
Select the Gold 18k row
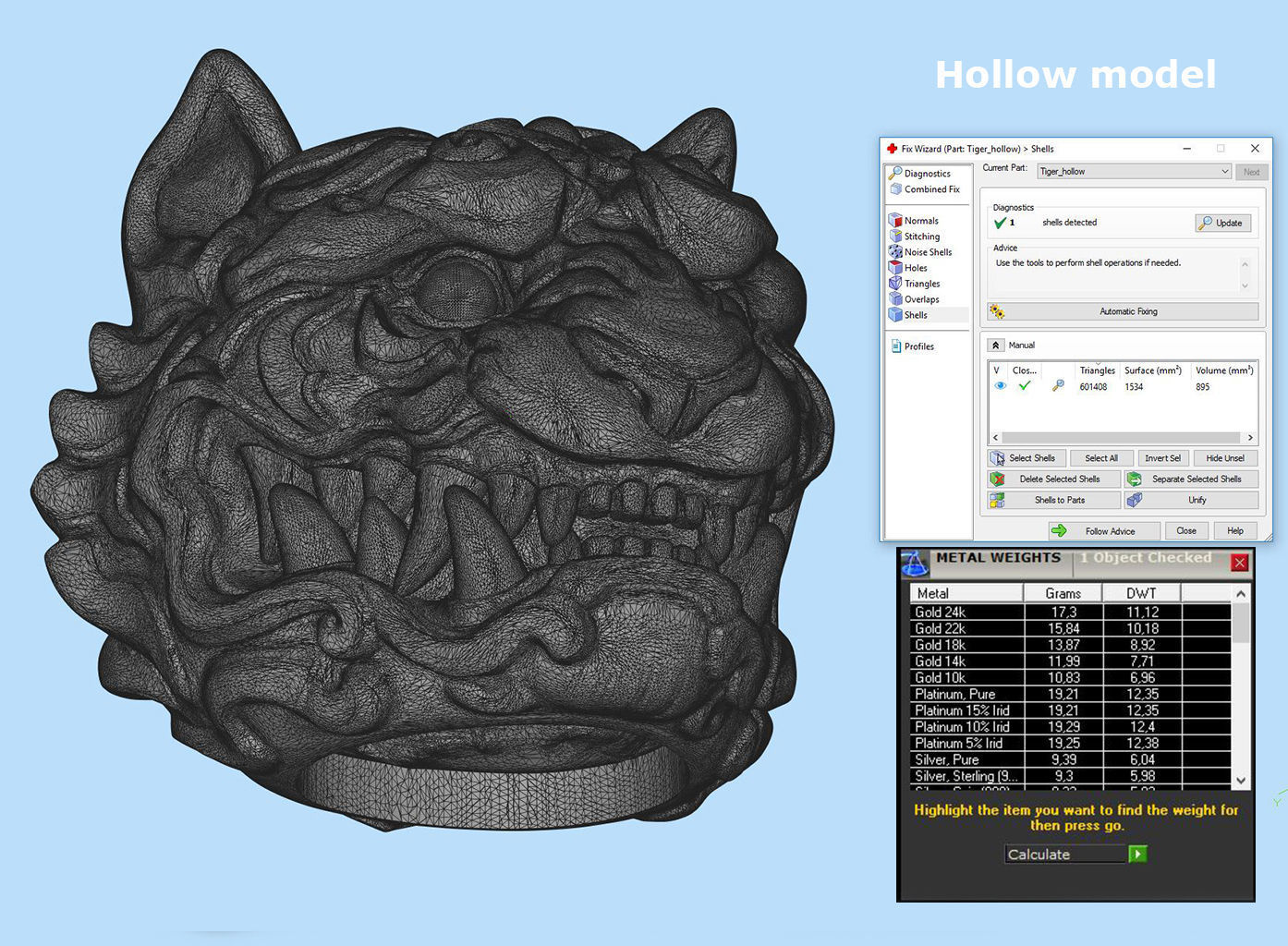click(1071, 645)
